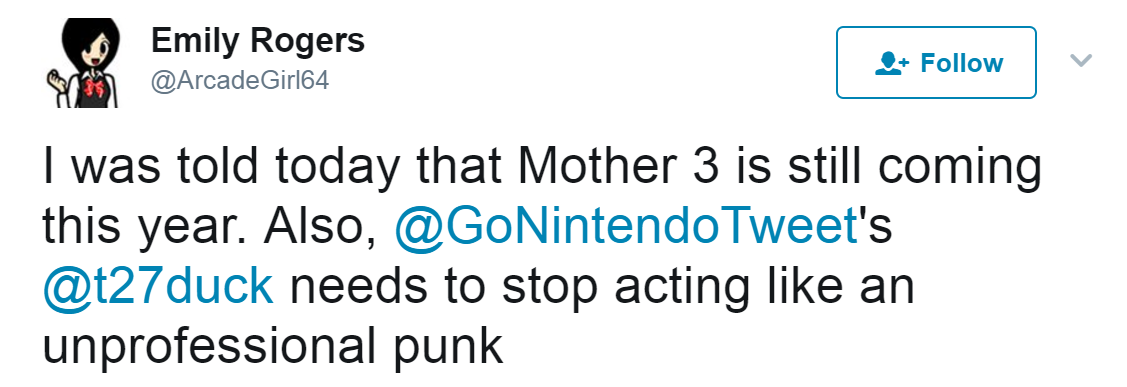
Task: Click the red bow on the avatar
Action: (x=95, y=89)
